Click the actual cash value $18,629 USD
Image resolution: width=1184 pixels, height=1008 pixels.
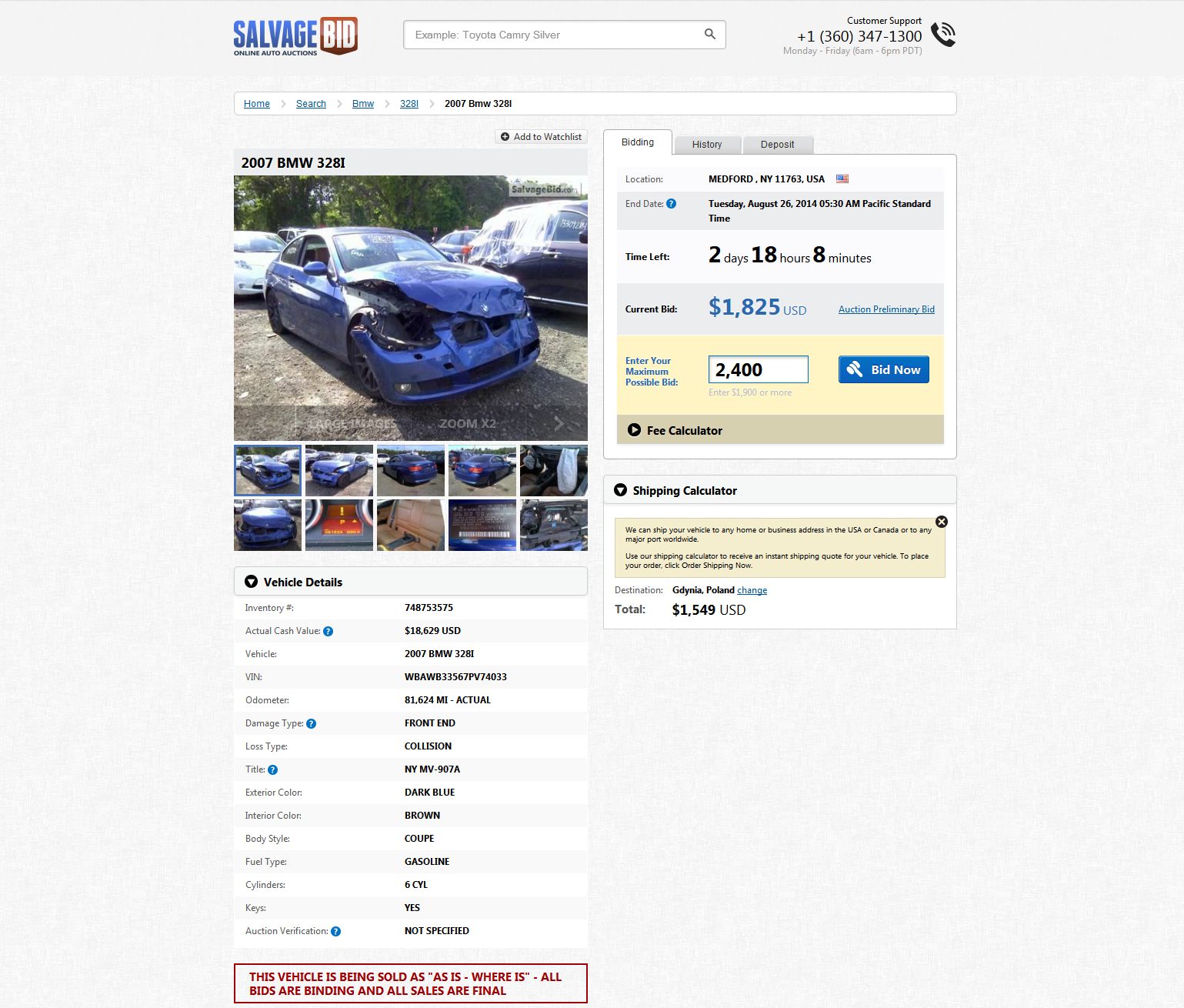pyautogui.click(x=432, y=631)
